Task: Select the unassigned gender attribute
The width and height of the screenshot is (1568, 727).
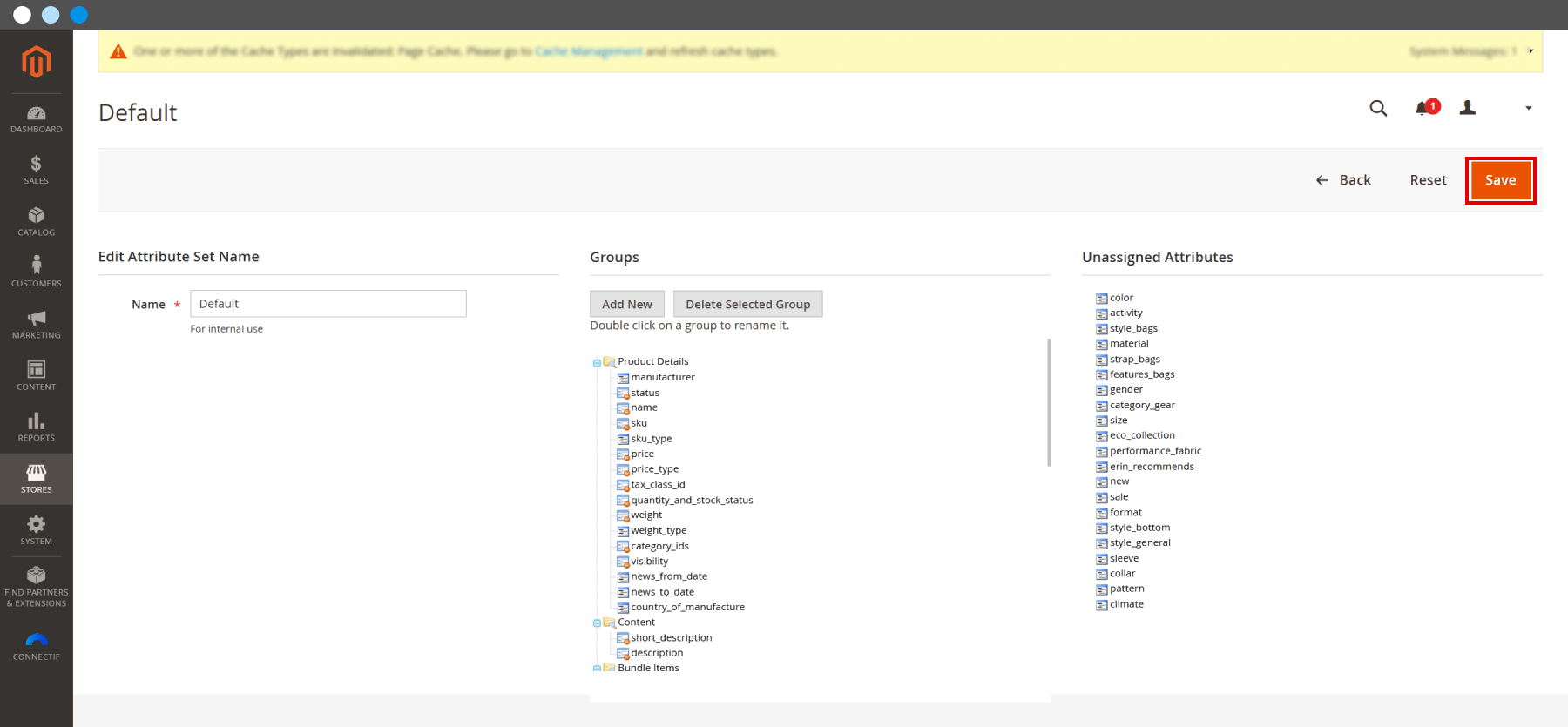Action: (1126, 390)
